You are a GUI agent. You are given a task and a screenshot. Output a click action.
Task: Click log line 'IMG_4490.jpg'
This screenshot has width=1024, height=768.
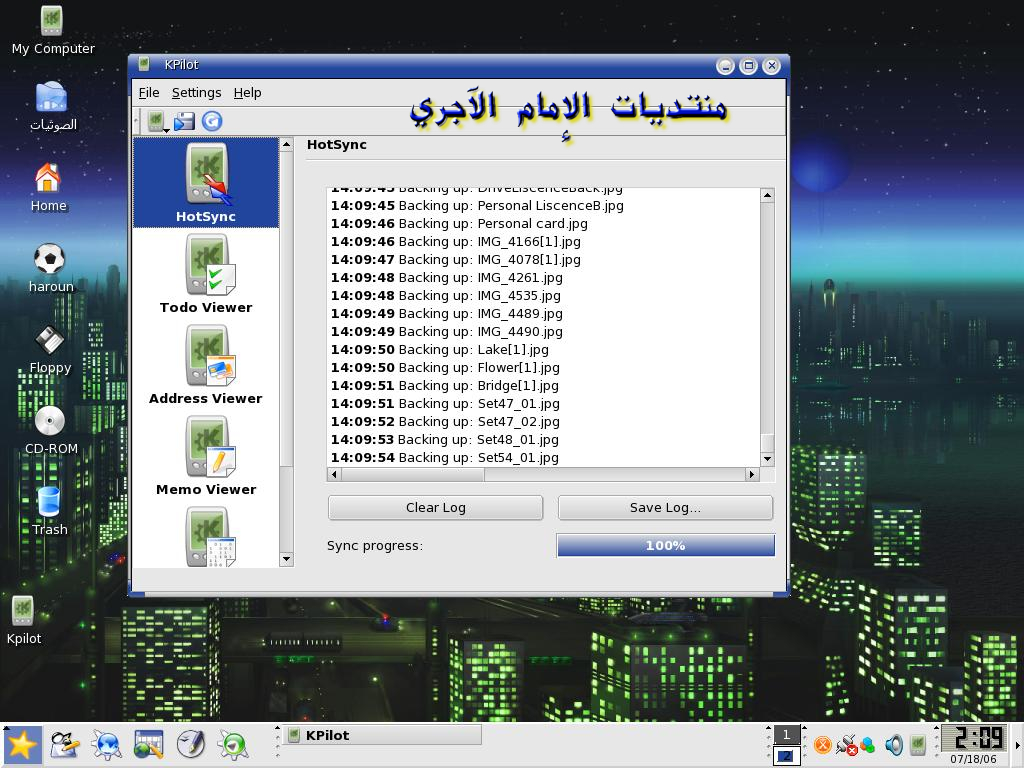pos(447,332)
